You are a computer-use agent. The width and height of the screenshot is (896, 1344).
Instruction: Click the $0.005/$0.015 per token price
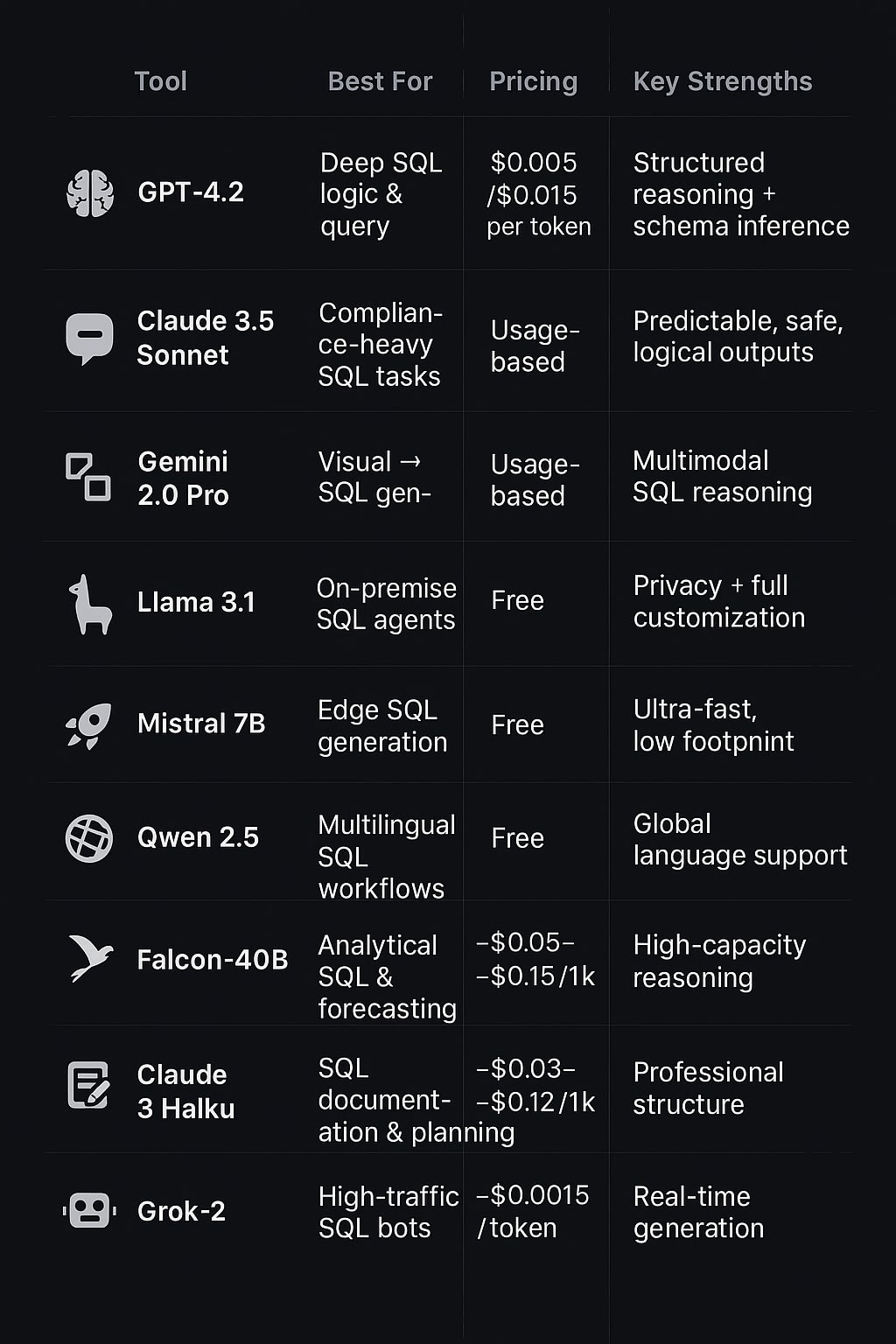point(536,194)
